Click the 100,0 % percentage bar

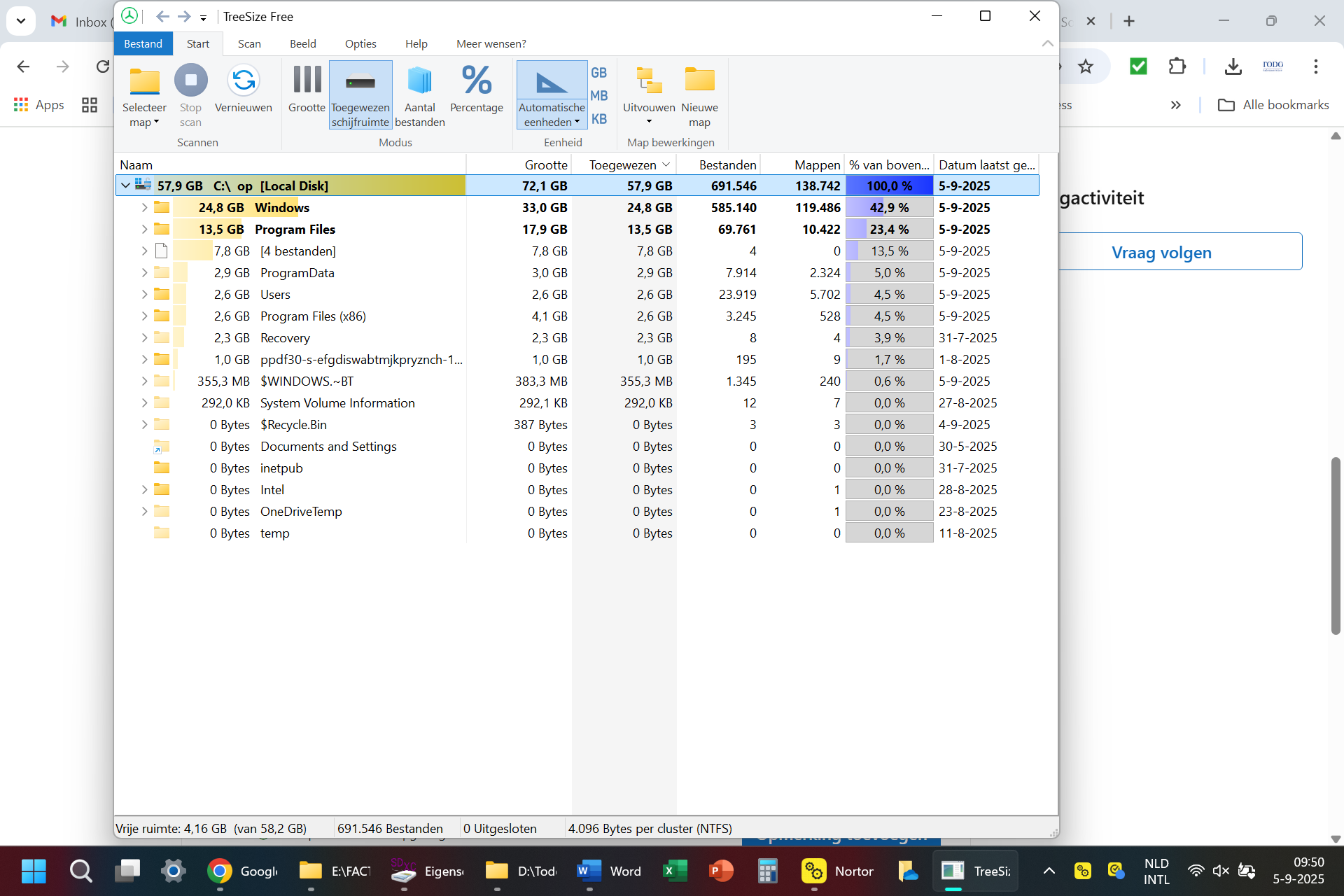tap(889, 185)
